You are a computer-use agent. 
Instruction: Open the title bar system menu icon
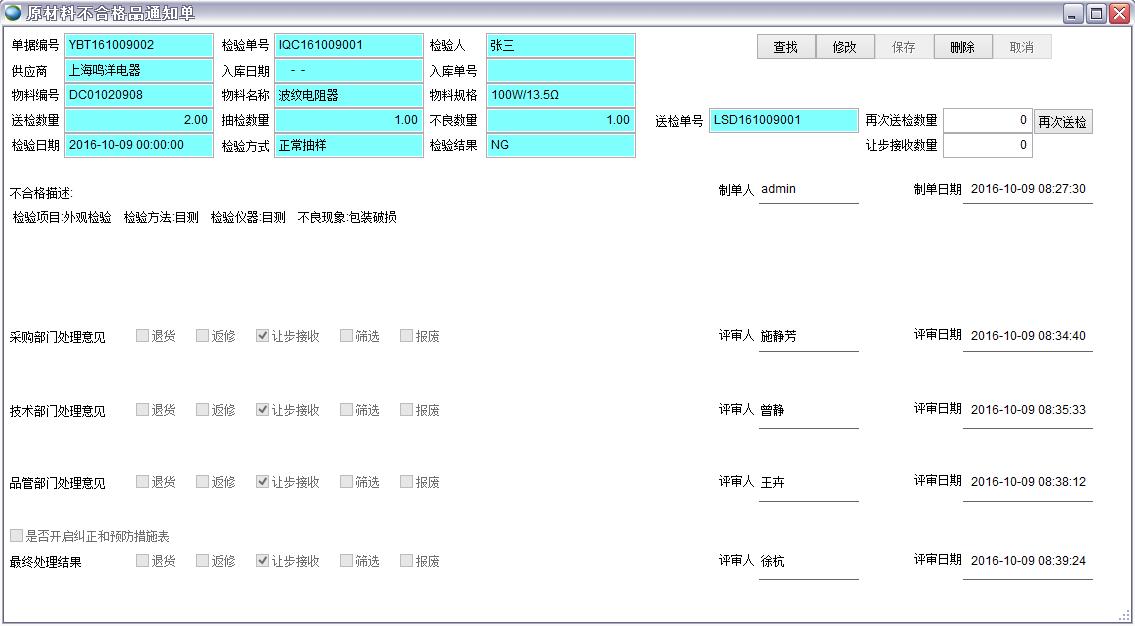pos(12,13)
